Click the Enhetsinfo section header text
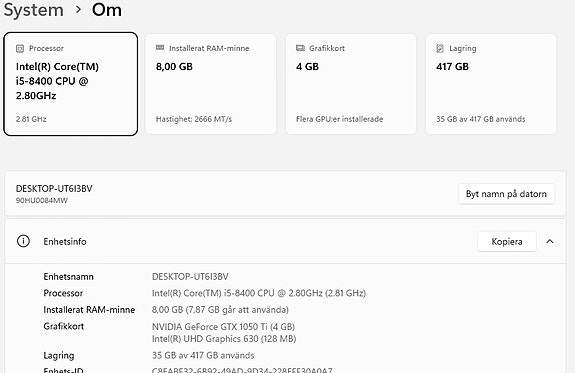The image size is (575, 373). click(65, 242)
